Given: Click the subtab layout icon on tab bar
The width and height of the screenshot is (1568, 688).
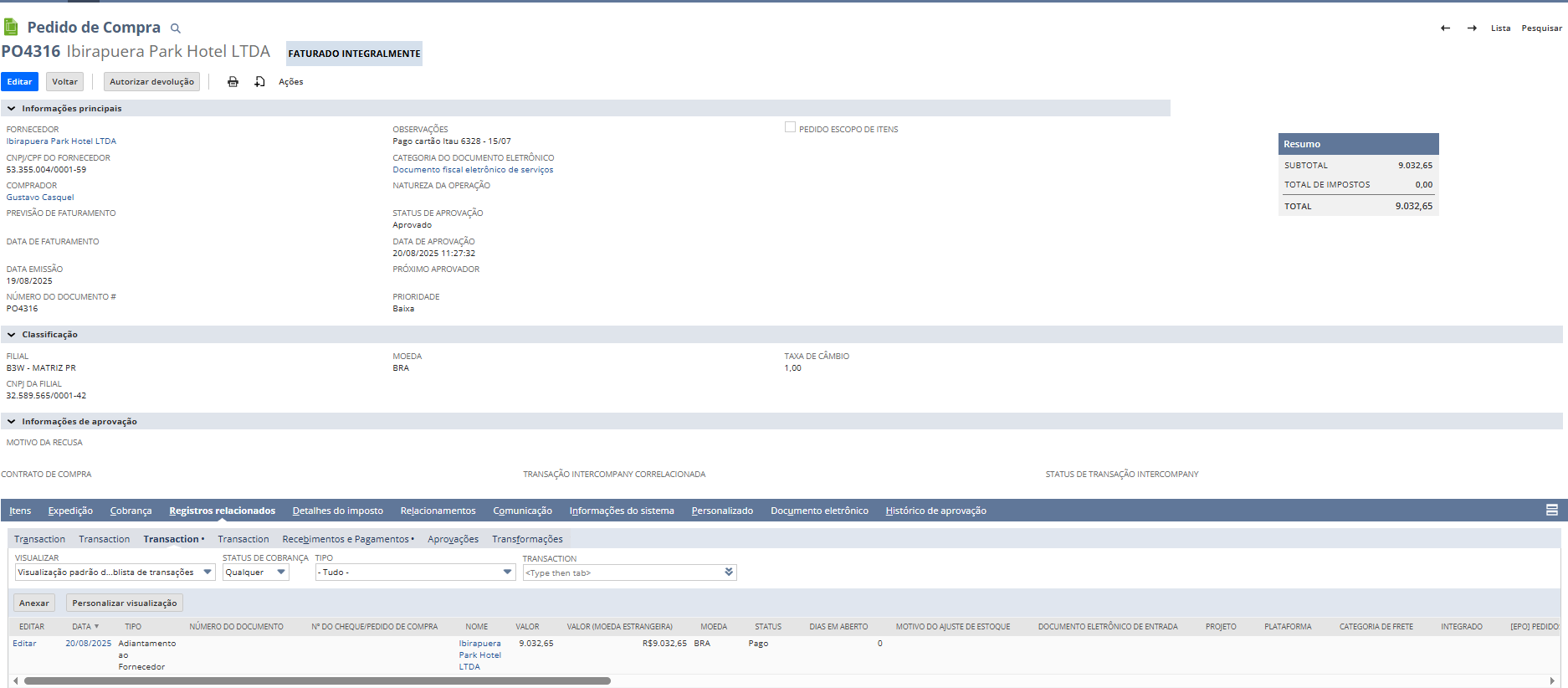Looking at the screenshot, I should 1551,511.
